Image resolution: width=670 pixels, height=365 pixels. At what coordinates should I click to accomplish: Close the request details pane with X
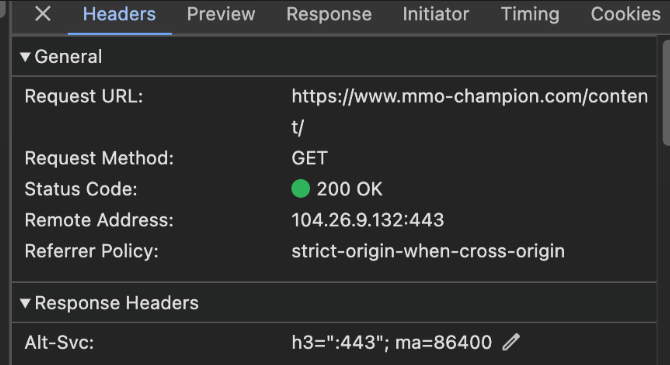[43, 14]
